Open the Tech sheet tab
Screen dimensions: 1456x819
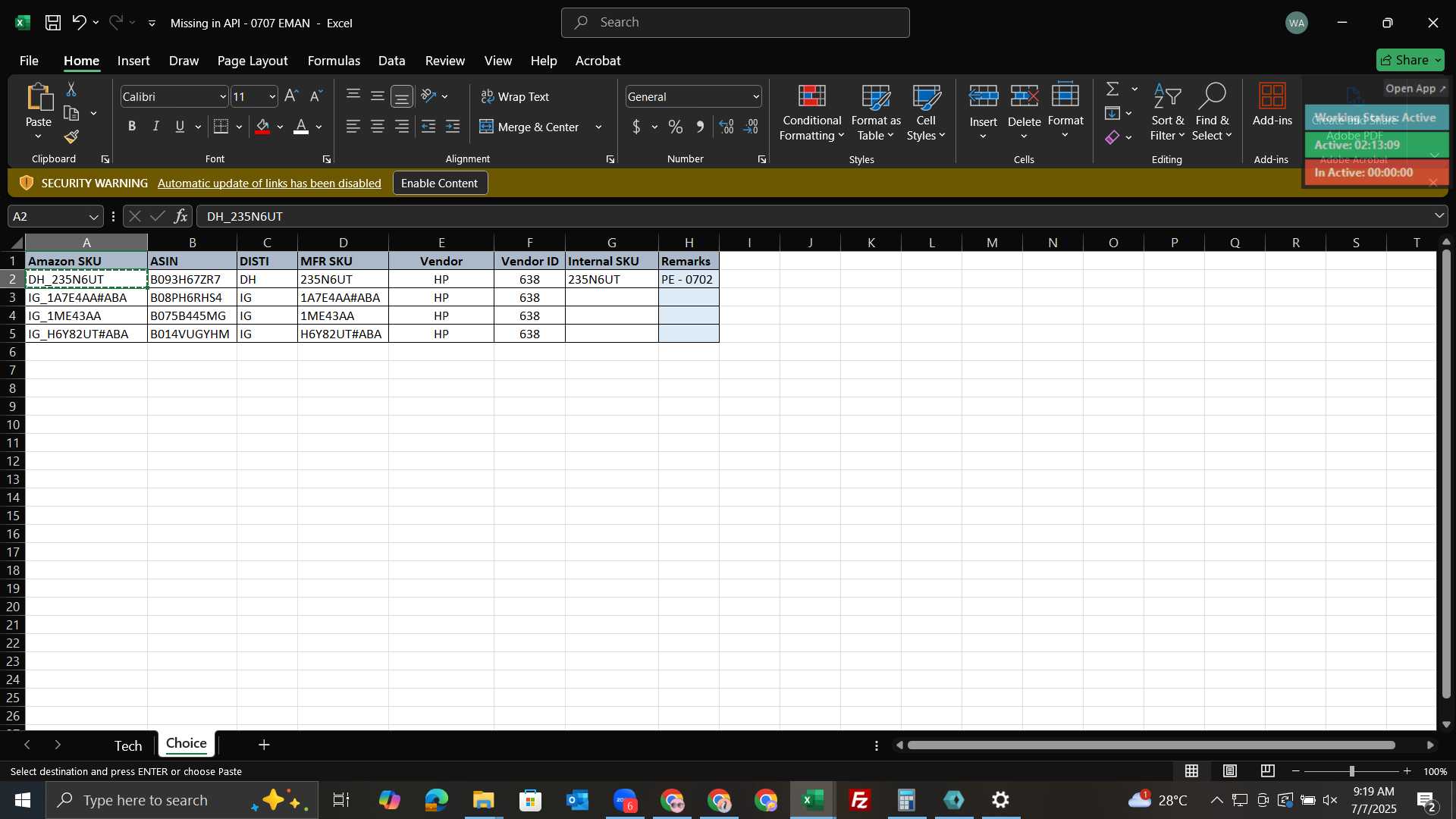tap(128, 746)
